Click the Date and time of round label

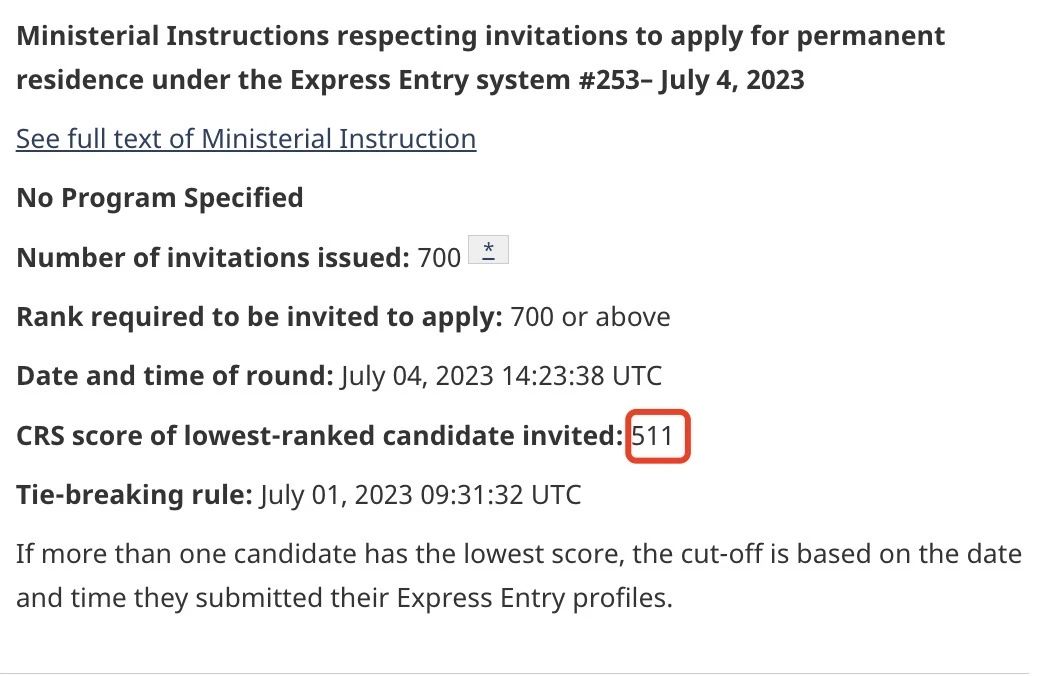pyautogui.click(x=175, y=376)
